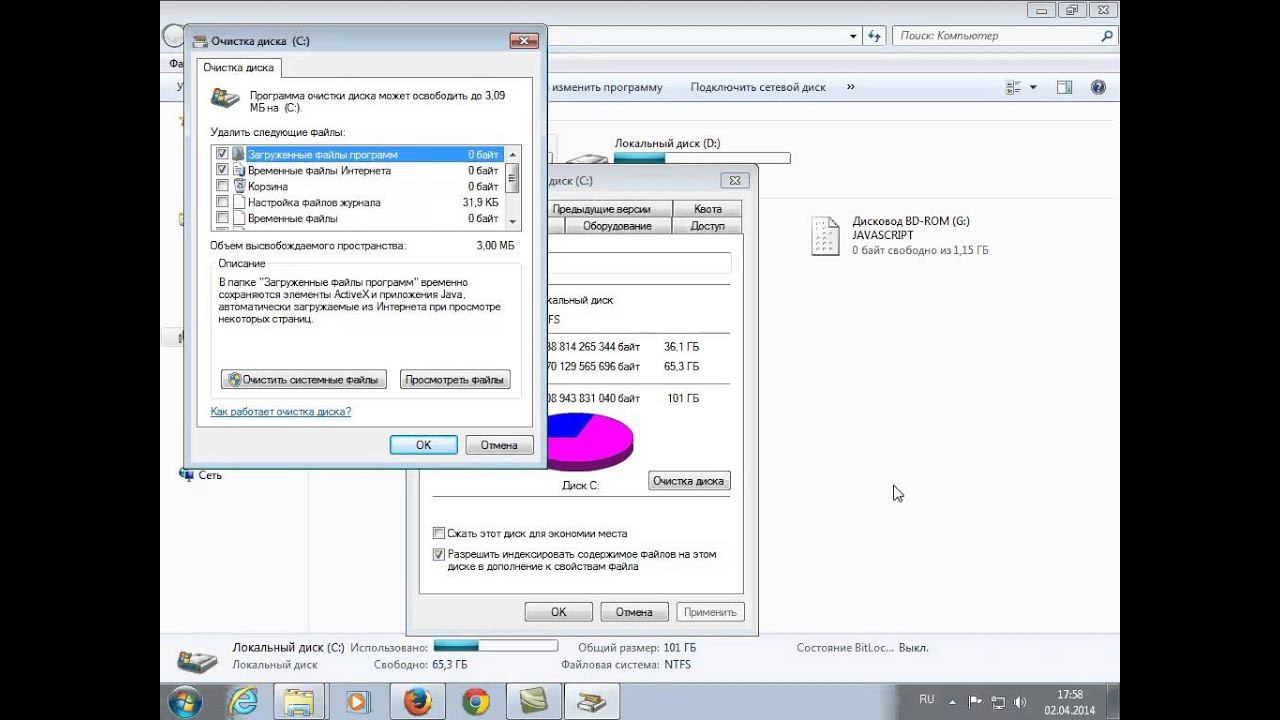
Task: Click Local Disk (D:) capacity bar
Action: click(x=702, y=158)
